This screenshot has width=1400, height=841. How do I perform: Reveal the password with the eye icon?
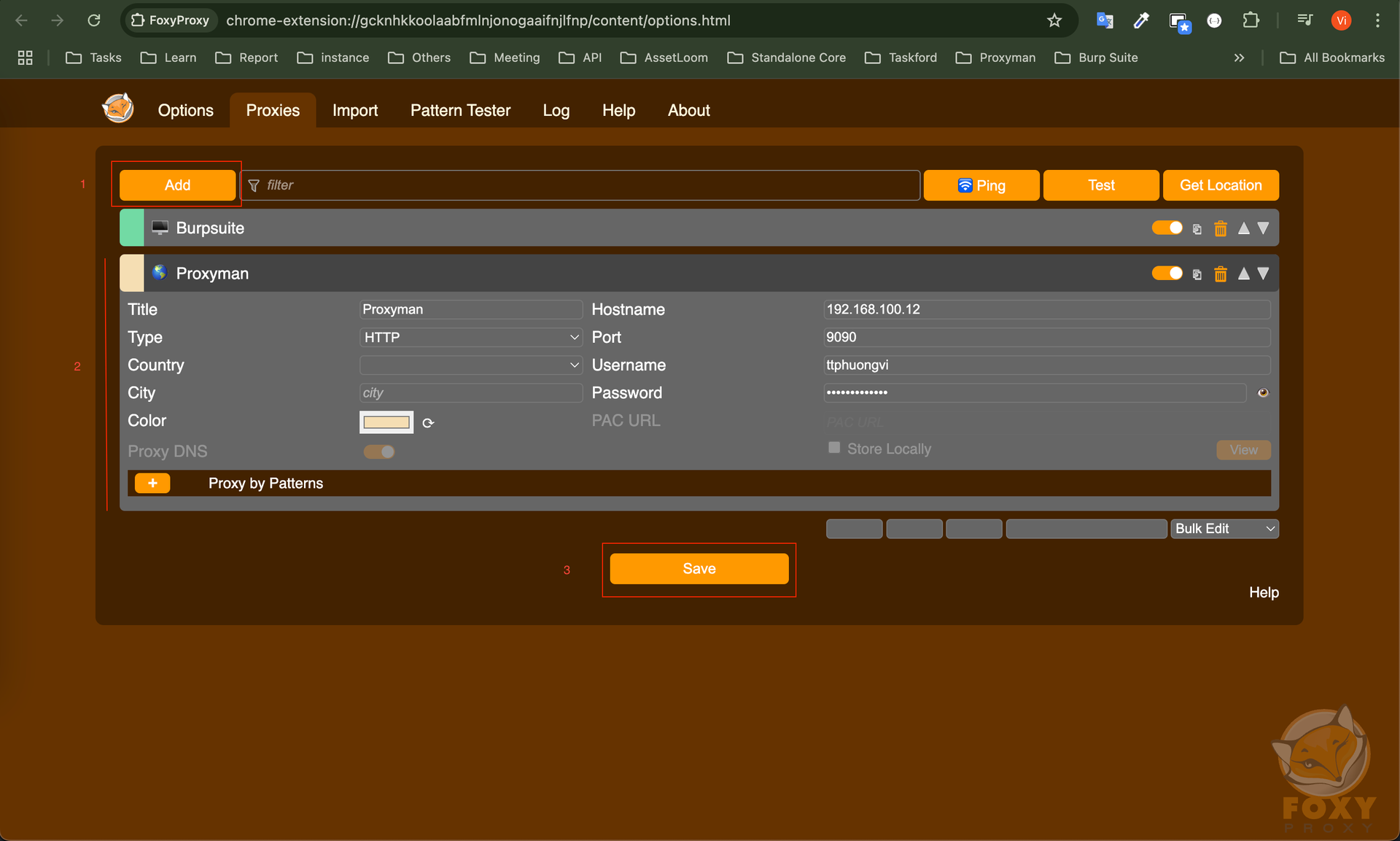1263,392
